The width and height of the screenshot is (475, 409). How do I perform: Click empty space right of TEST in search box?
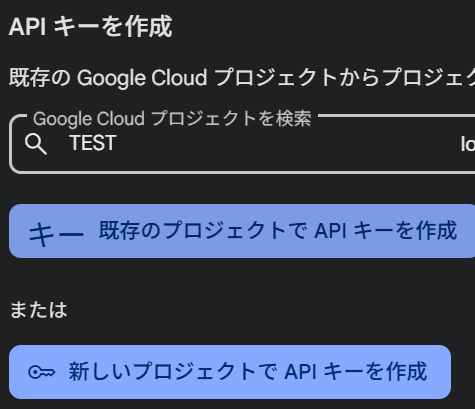(287, 144)
